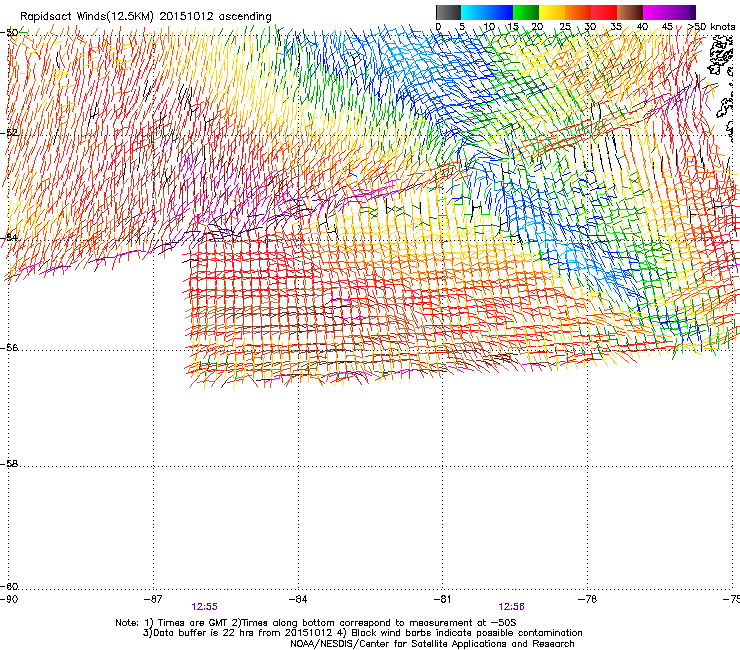The width and height of the screenshot is (740, 650).
Task: Click the yellow 20-25 knots legend color
Action: 552,12
